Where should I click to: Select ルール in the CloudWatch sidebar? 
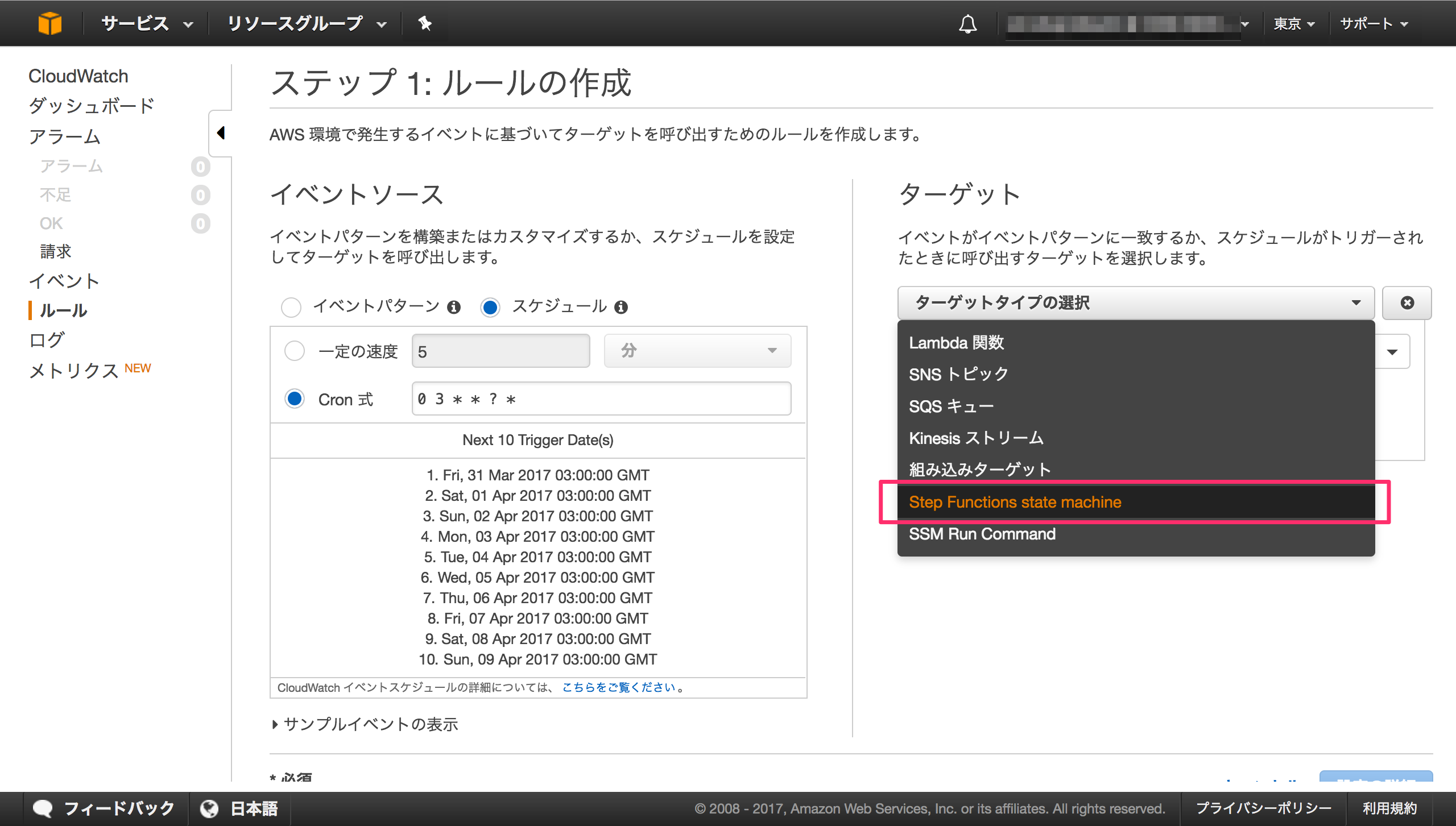click(63, 311)
